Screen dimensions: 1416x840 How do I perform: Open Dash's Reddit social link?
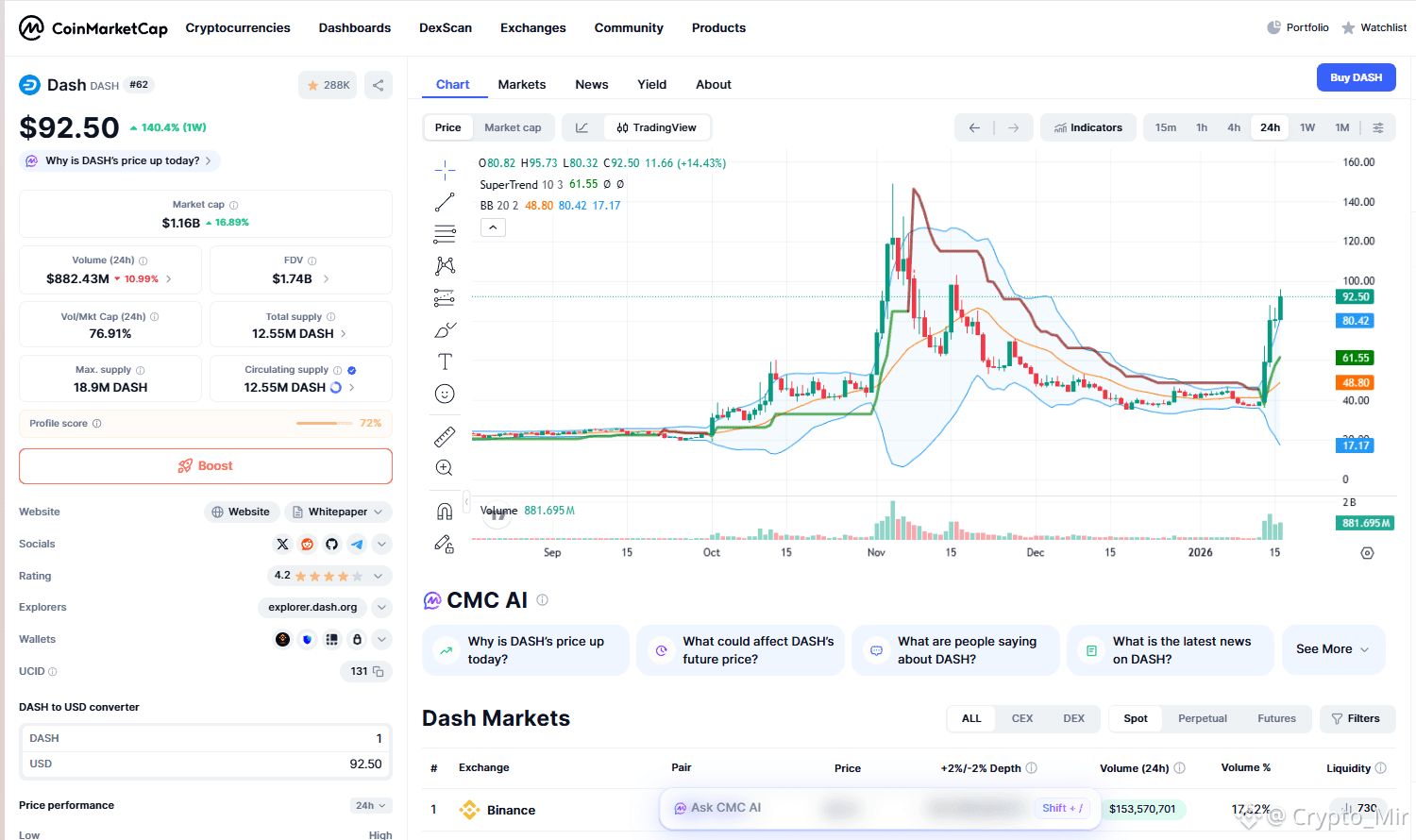click(307, 544)
